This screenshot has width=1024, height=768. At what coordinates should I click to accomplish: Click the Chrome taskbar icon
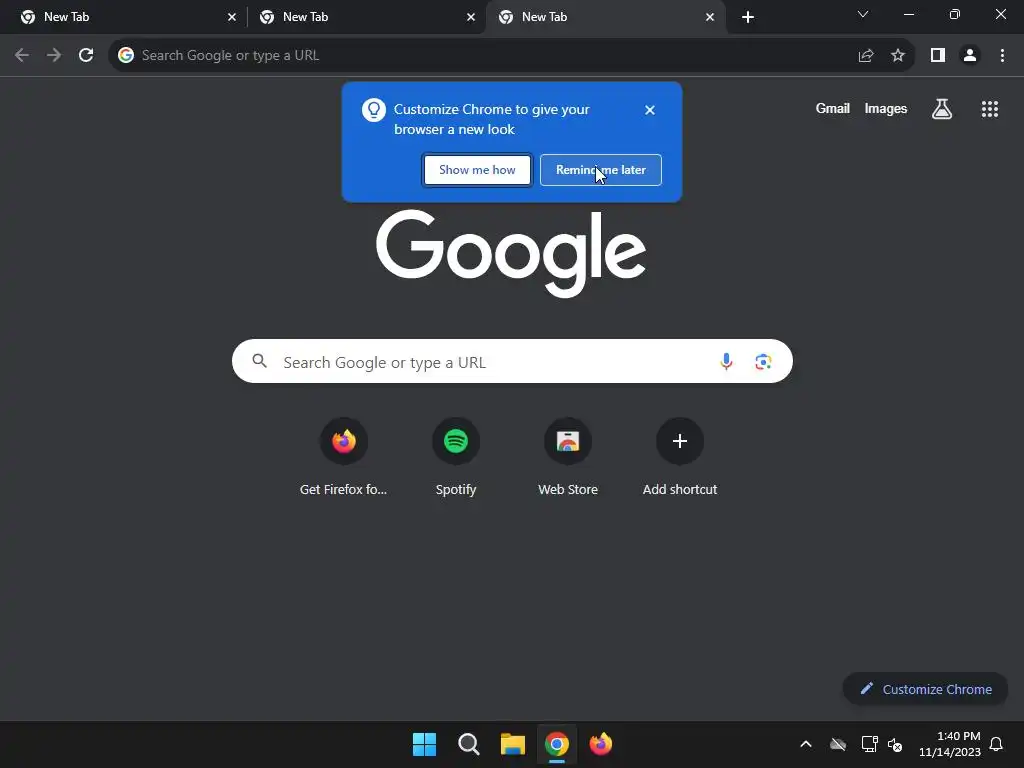pyautogui.click(x=556, y=744)
